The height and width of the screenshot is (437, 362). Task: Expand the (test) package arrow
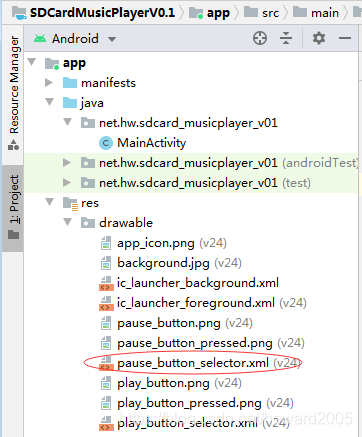click(67, 182)
